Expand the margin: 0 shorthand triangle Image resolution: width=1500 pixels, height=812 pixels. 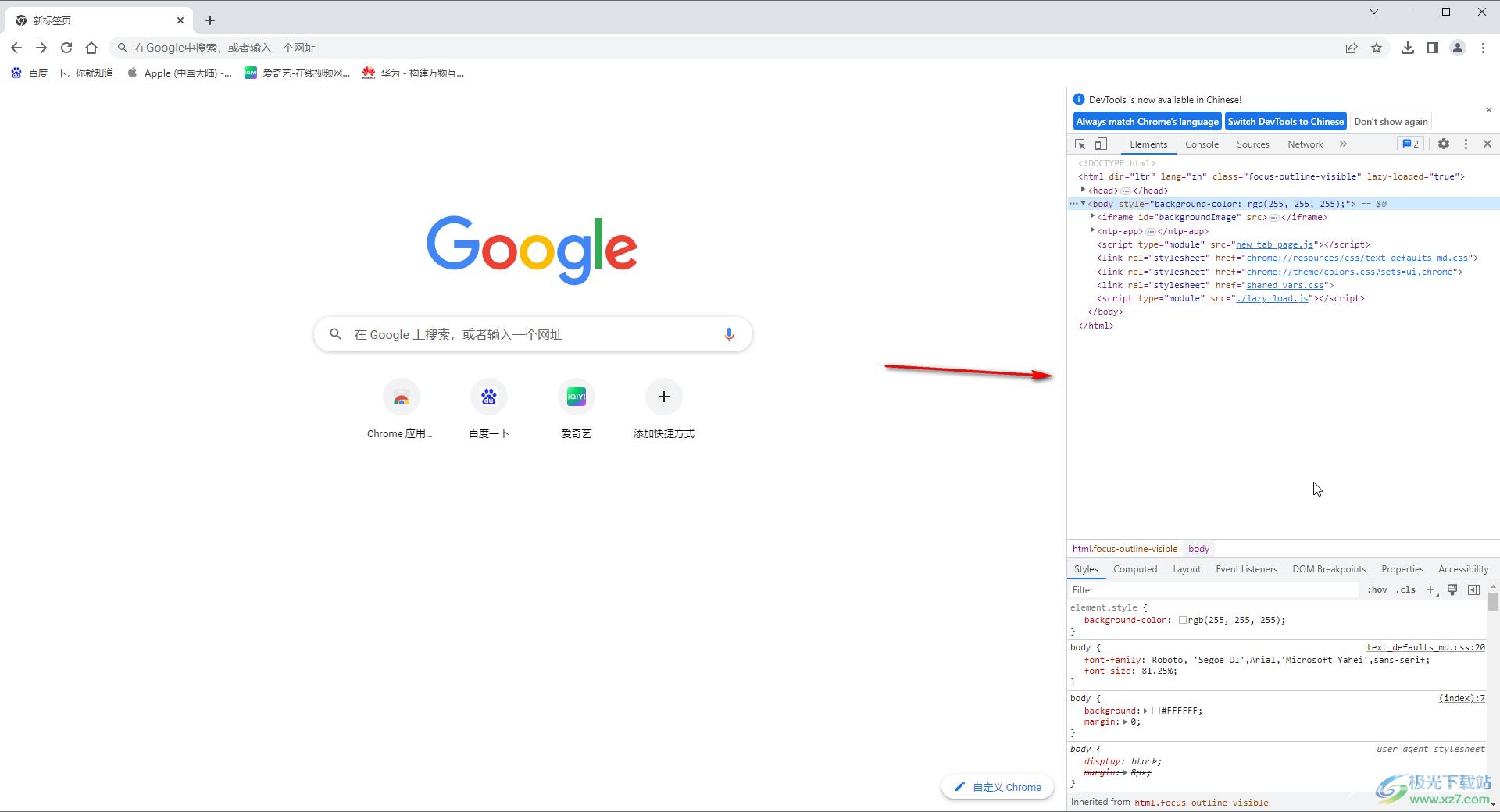[x=1126, y=721]
